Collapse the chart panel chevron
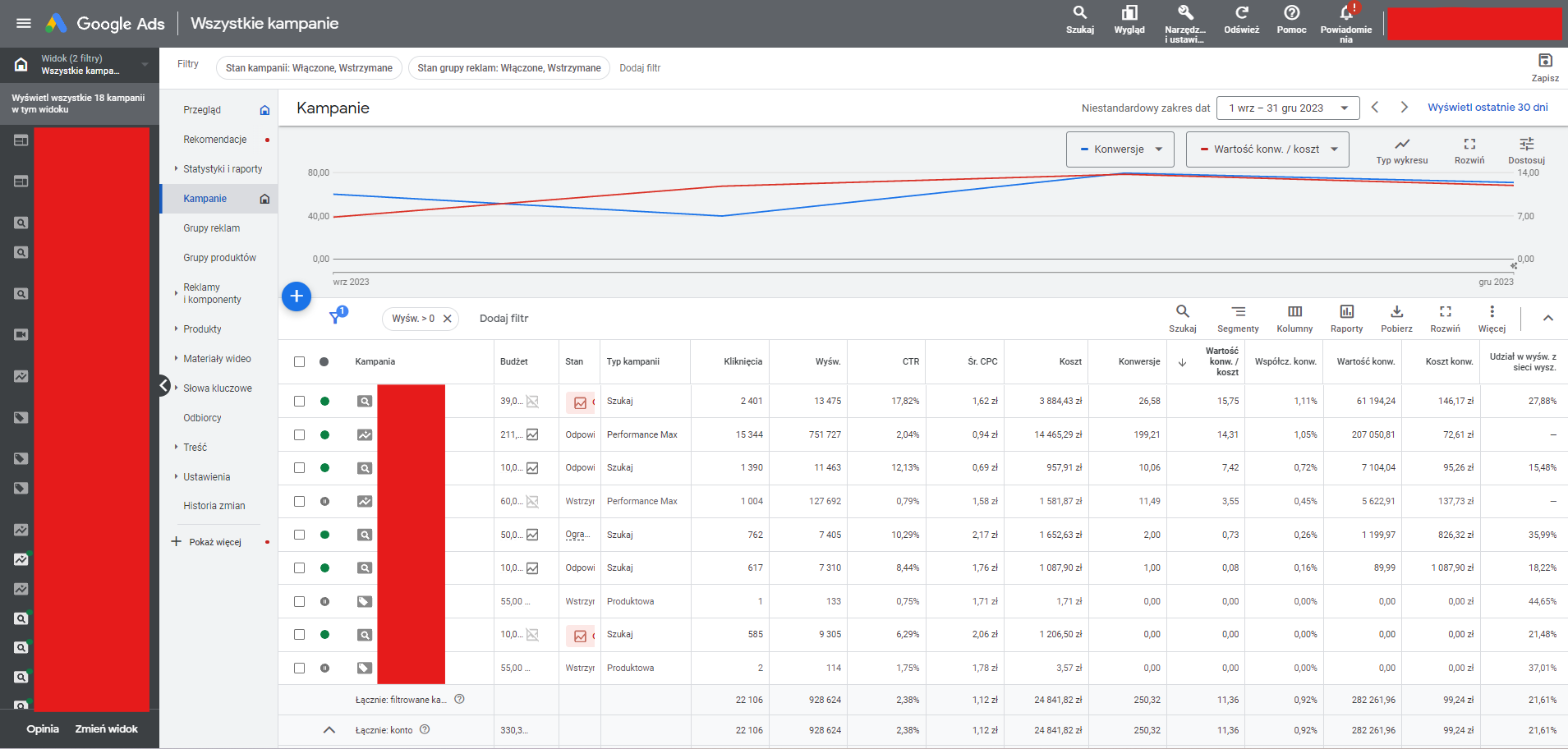 pos(1547,318)
